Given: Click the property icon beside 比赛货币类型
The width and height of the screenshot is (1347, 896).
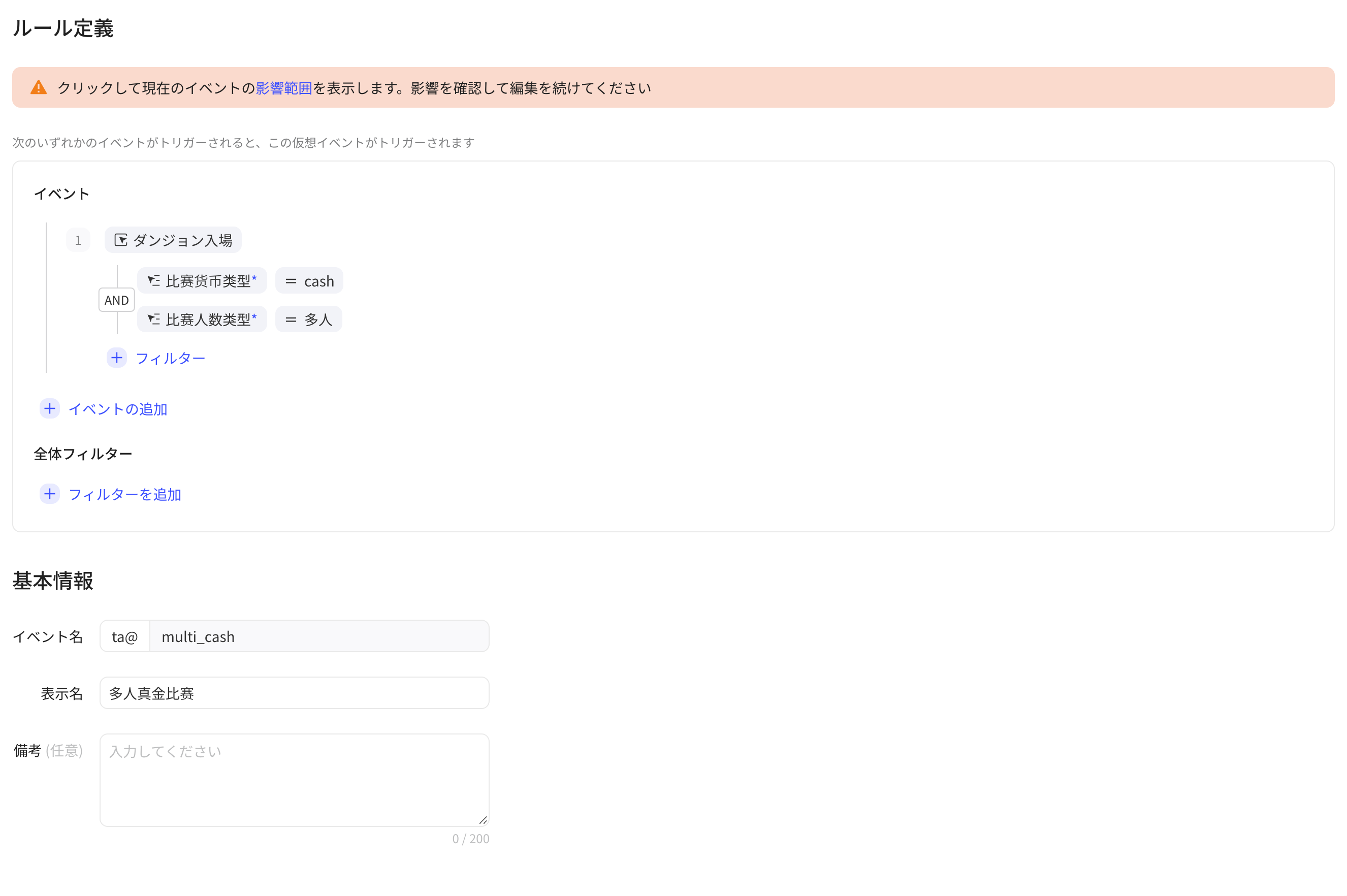Looking at the screenshot, I should pos(154,280).
